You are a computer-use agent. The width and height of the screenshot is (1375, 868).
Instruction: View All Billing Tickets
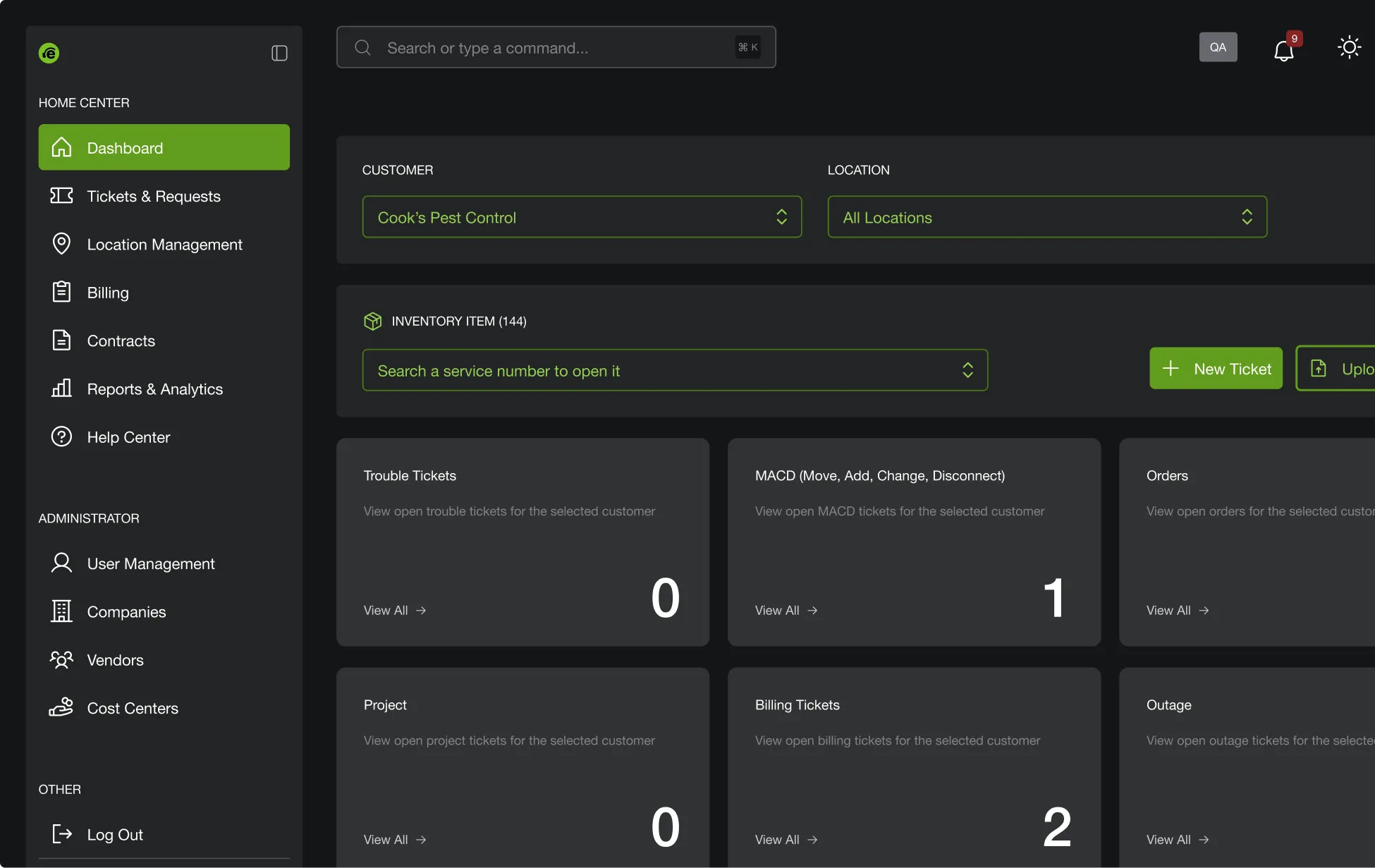(x=786, y=839)
